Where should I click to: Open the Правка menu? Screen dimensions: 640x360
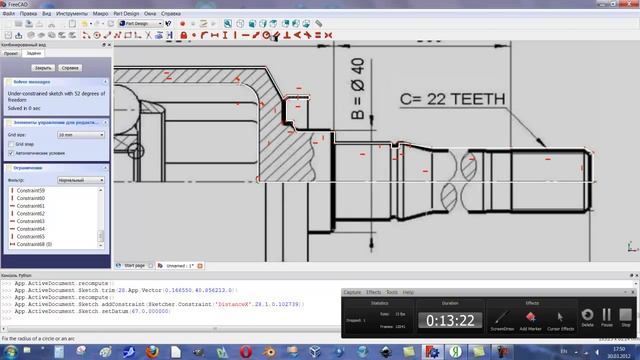tap(28, 13)
